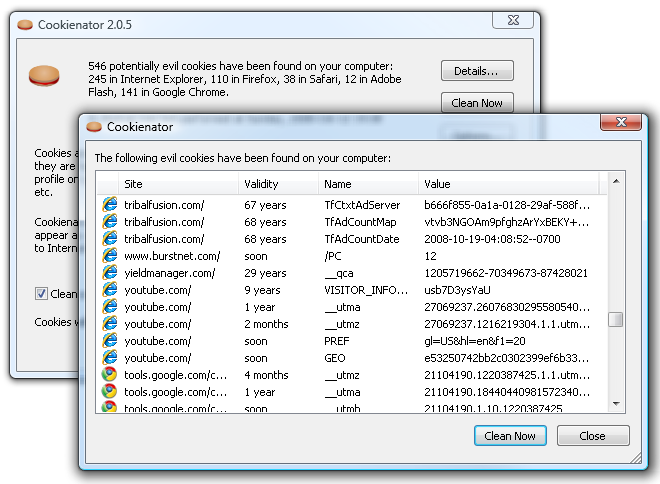
Task: Select the yieldmanager.com/ site entry
Action: [x=169, y=273]
